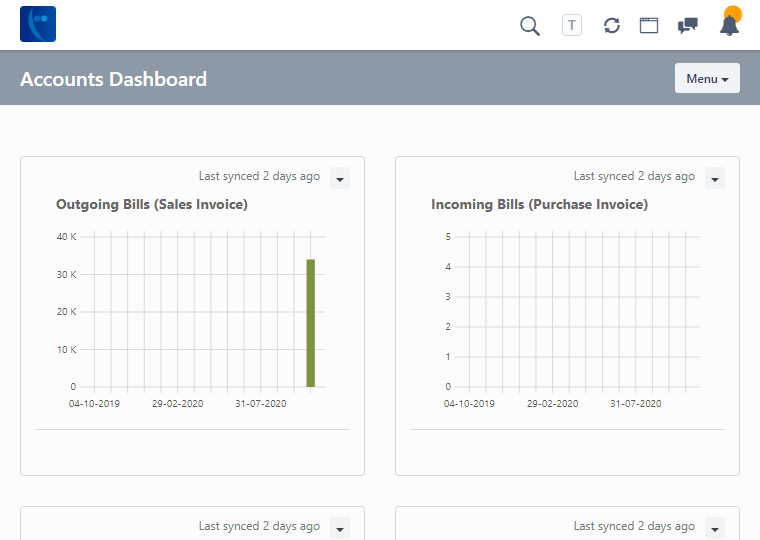Click the Incoming Bills (Purchase Invoice) title
Image resolution: width=760 pixels, height=540 pixels.
coord(539,204)
